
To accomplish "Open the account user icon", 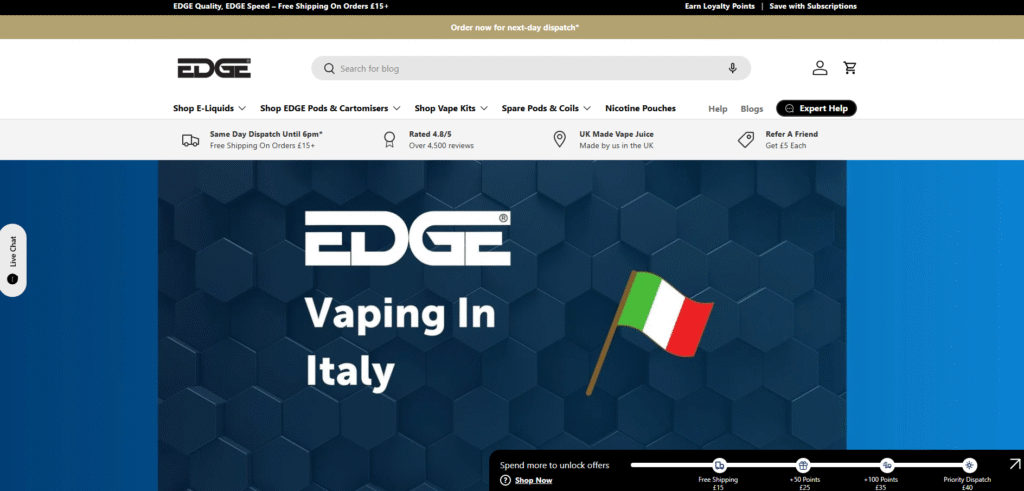I will coord(820,68).
